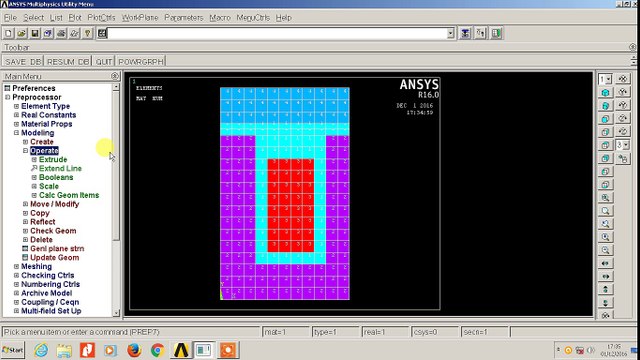Click the Pan Model Right arrow icon
The height and width of the screenshot is (360, 640).
pos(606,276)
